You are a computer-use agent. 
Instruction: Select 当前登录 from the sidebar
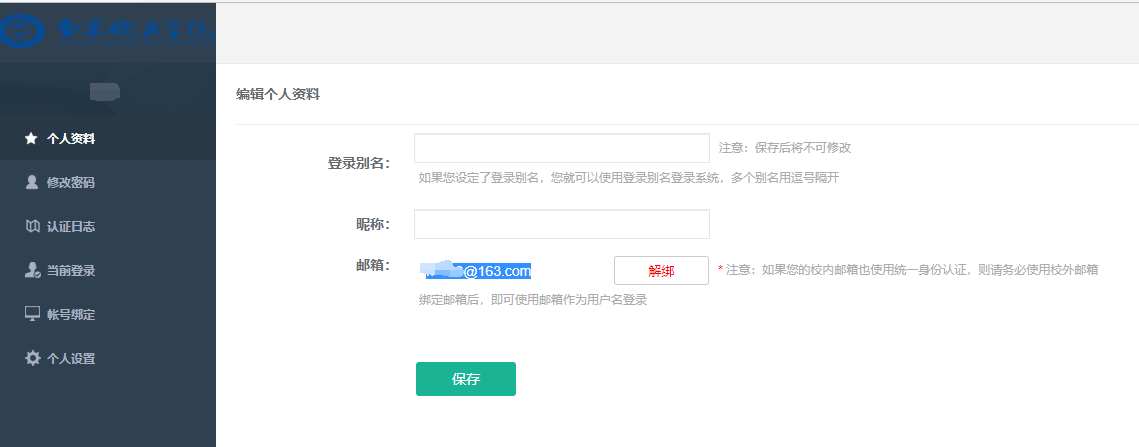click(71, 270)
